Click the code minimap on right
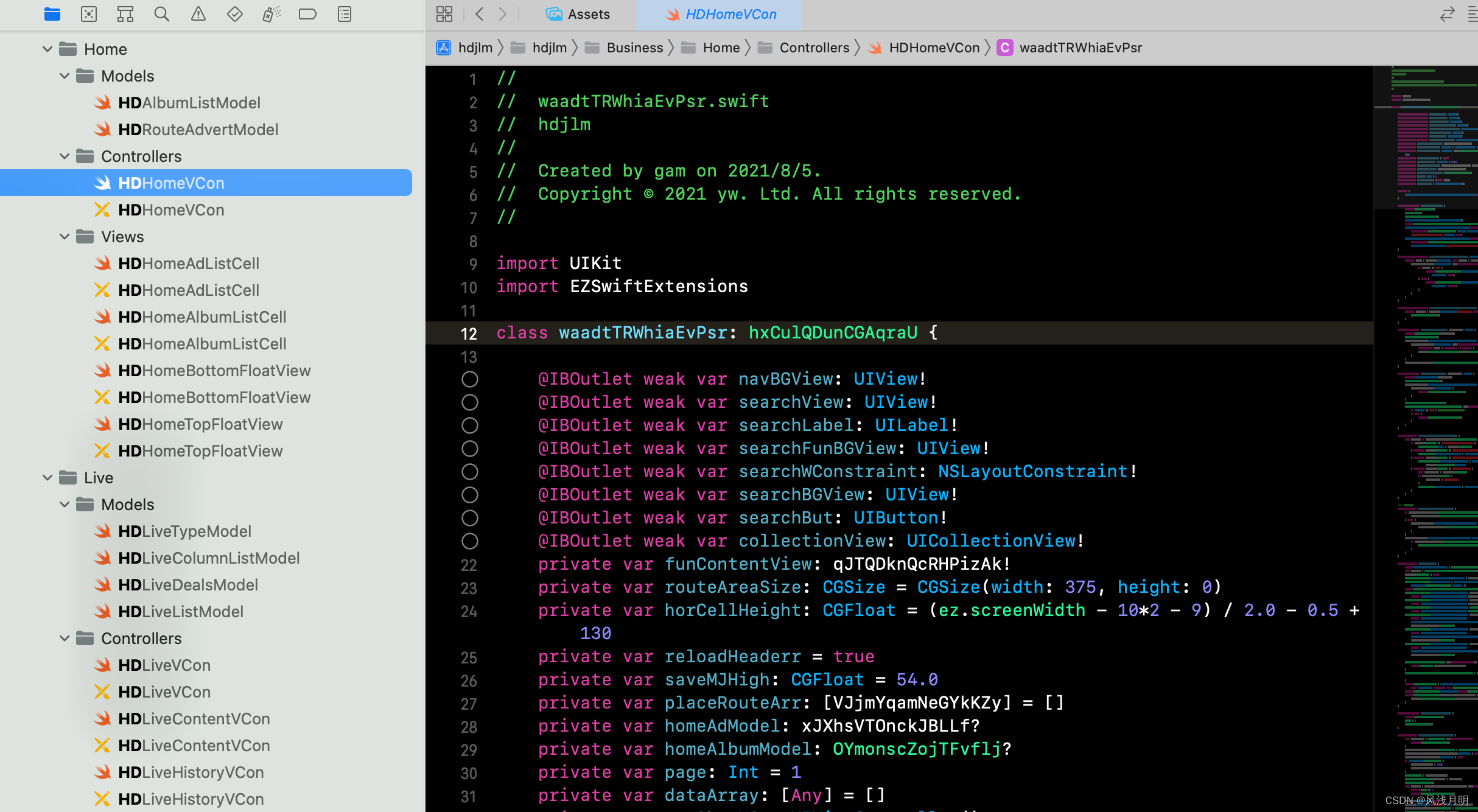Screen dimensions: 1478x812 (x=1426, y=438)
